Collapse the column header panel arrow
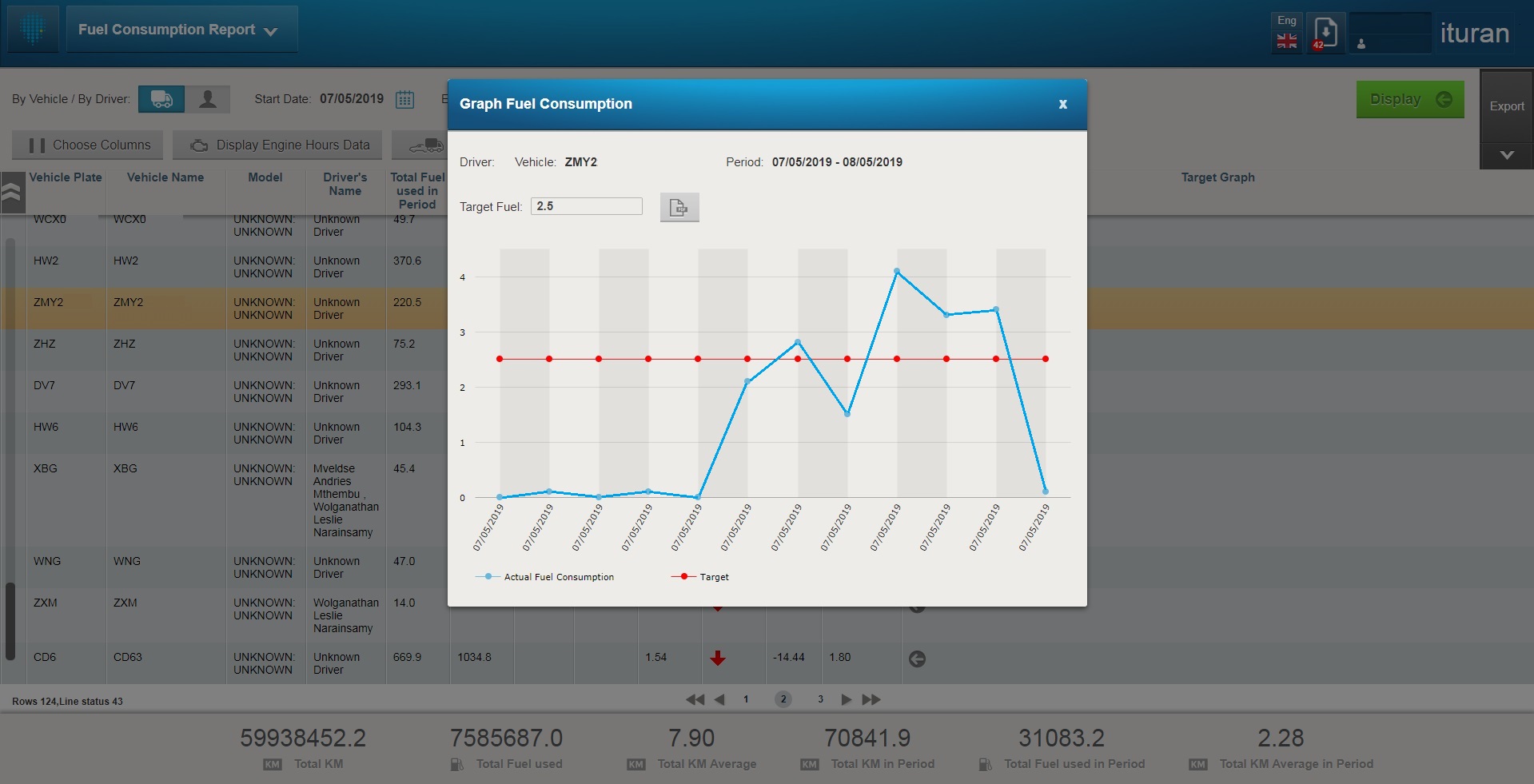Image resolution: width=1534 pixels, height=784 pixels. tap(11, 192)
